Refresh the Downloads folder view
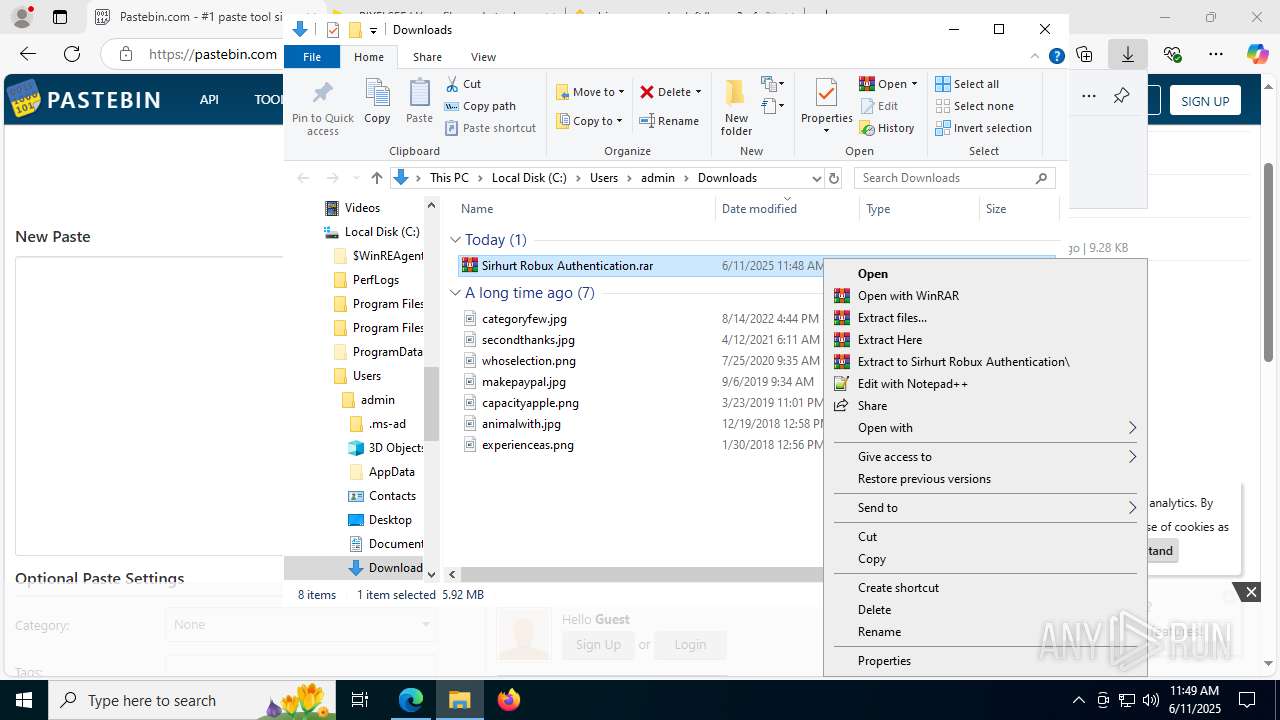 pos(834,178)
